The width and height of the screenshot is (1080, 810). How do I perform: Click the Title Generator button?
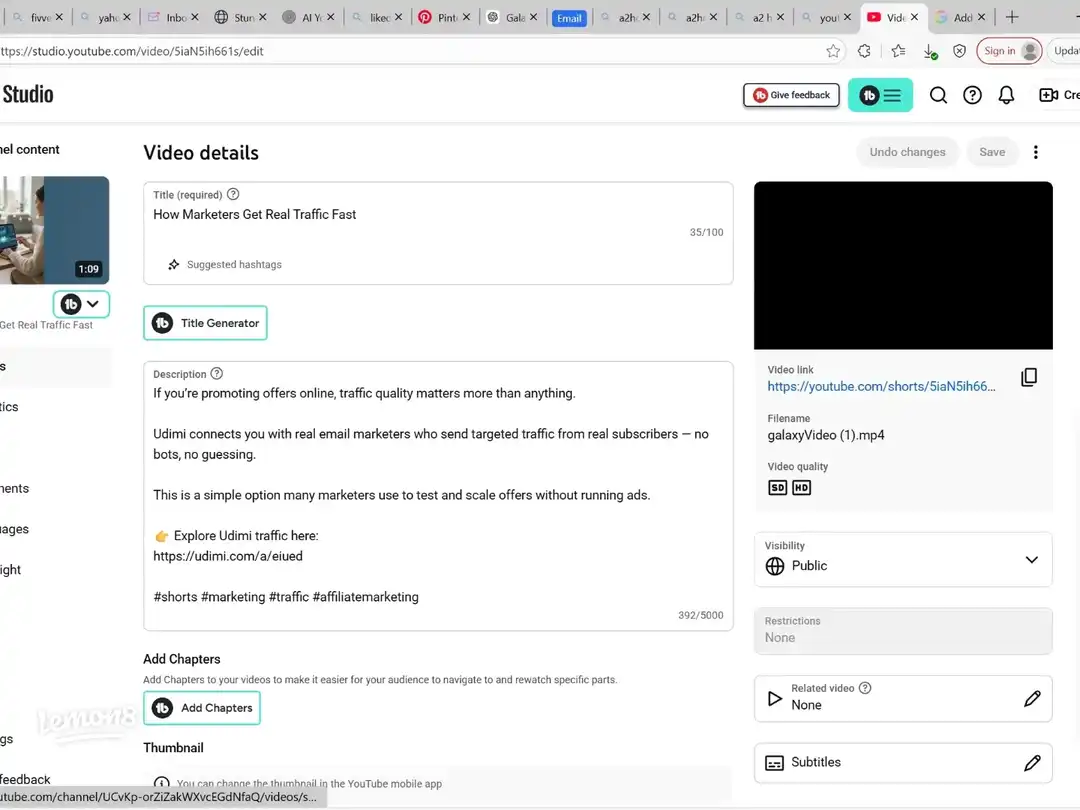pyautogui.click(x=205, y=323)
